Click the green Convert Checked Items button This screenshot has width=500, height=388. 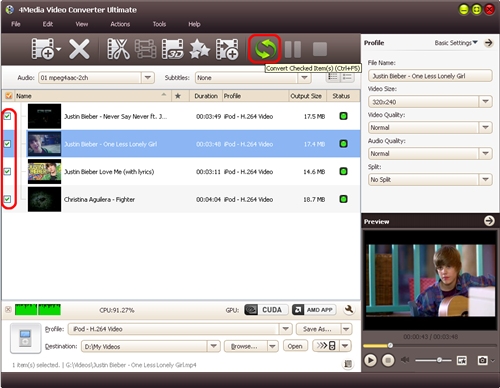point(265,49)
